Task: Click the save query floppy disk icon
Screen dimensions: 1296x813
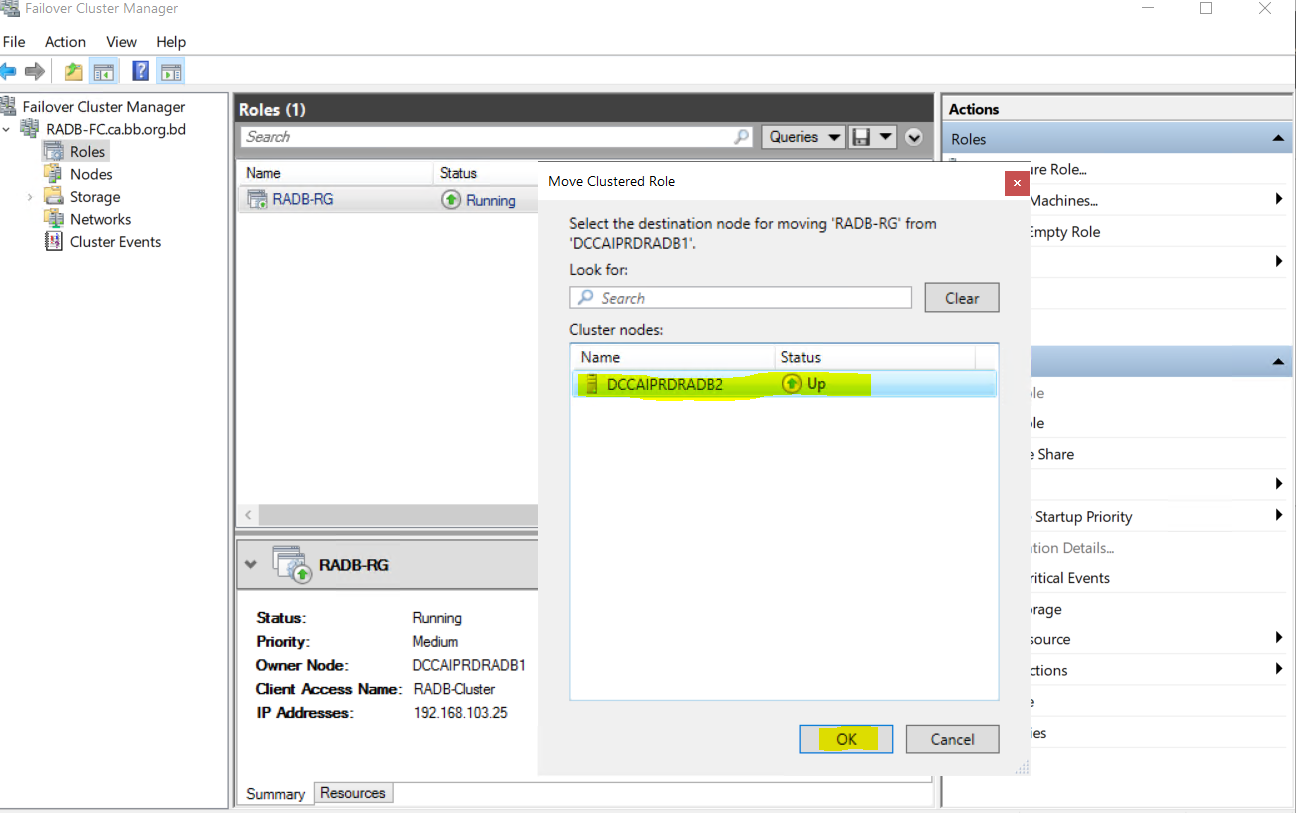Action: 859,137
